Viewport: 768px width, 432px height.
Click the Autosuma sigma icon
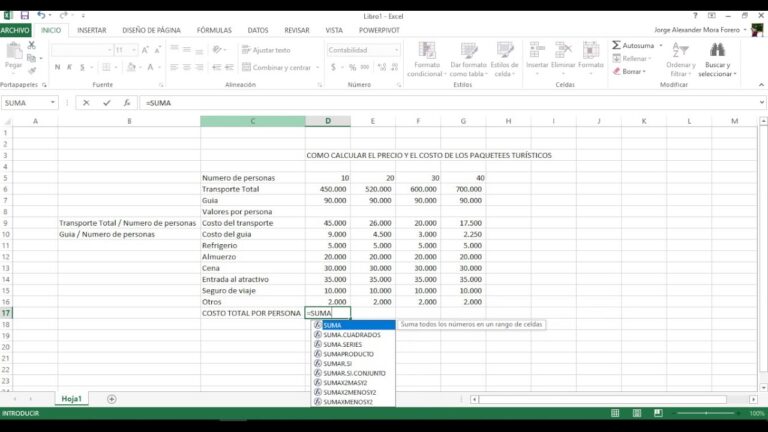click(x=615, y=46)
